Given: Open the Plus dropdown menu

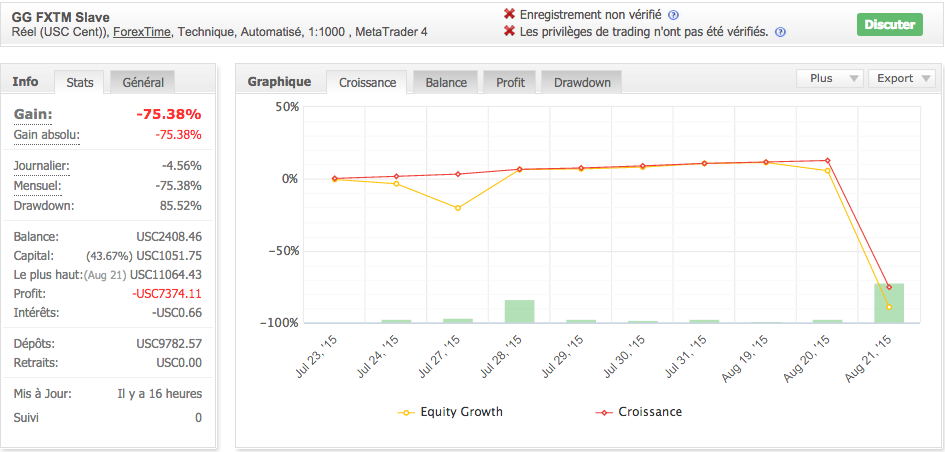Looking at the screenshot, I should (x=830, y=78).
